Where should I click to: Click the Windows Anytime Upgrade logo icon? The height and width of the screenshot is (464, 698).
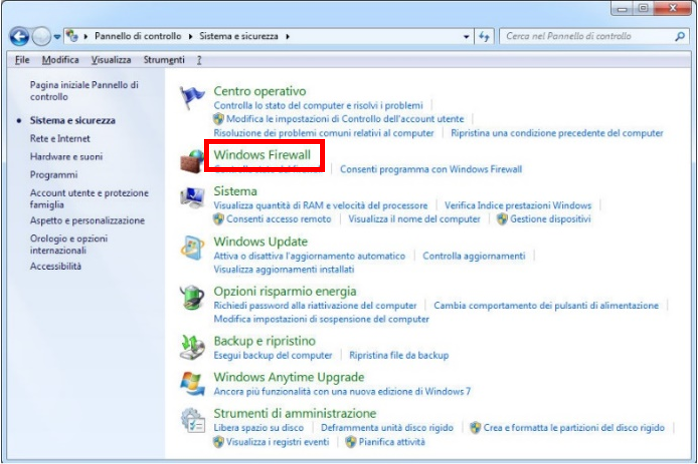pos(192,383)
